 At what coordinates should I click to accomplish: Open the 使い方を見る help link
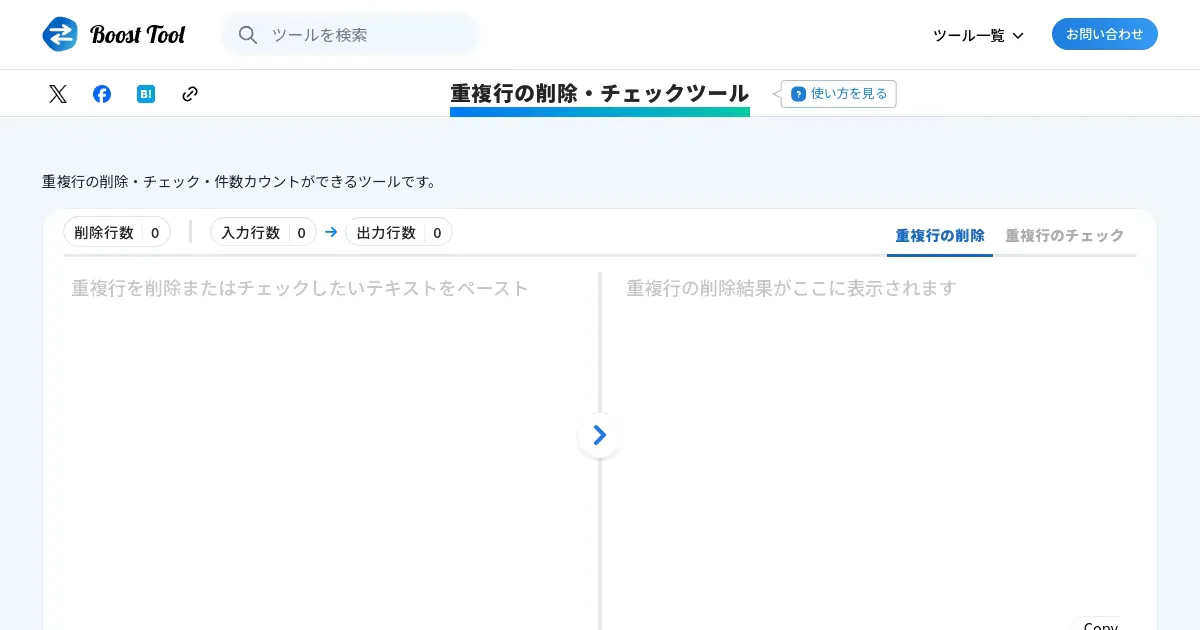[x=839, y=94]
